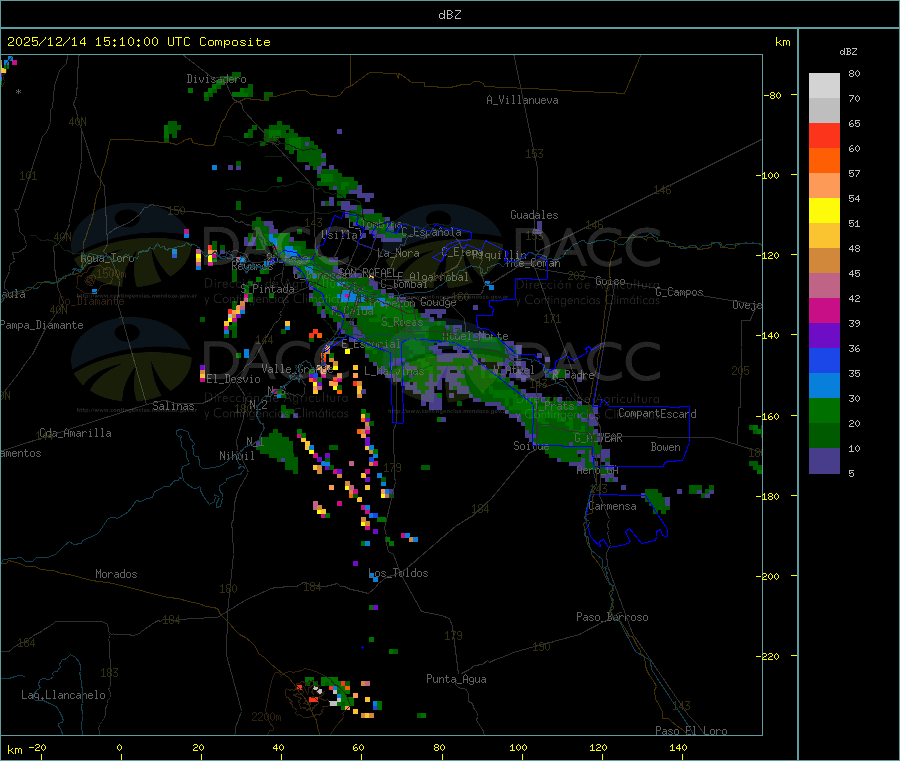Click the green 30 dBZ legend swatch
Screen dimensions: 900x761
point(824,410)
